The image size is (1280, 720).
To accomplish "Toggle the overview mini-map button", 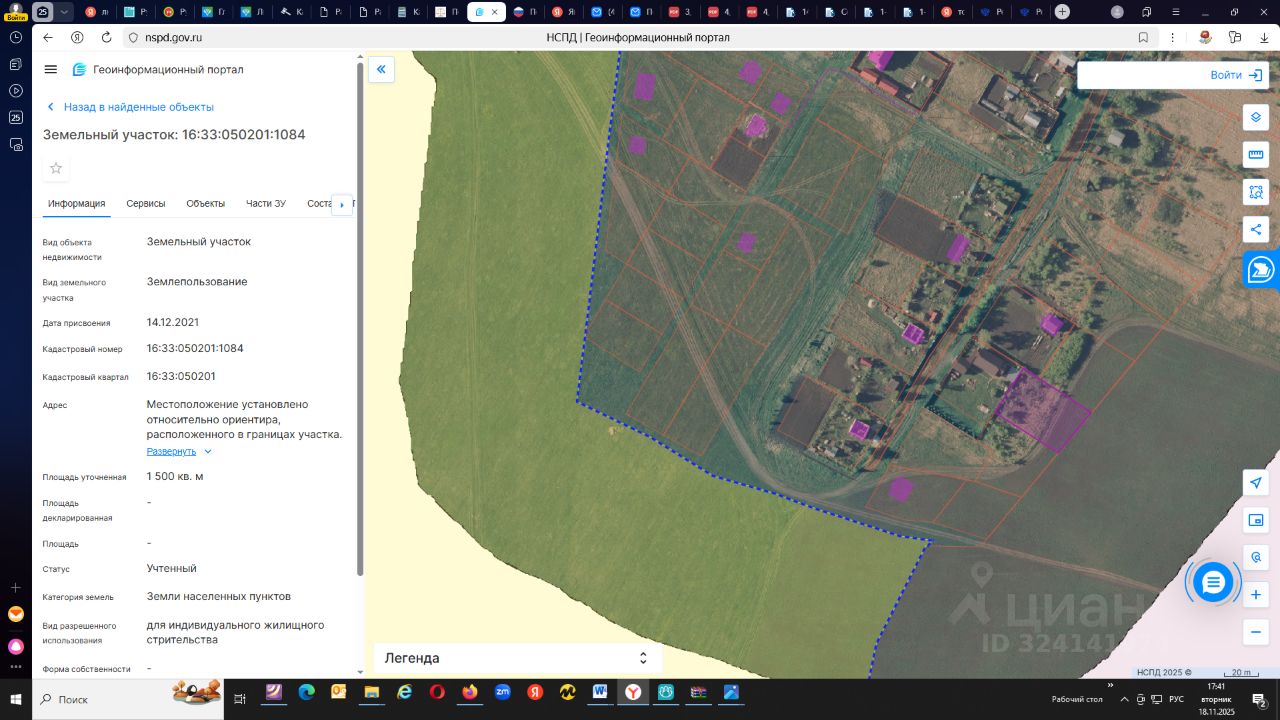I will [x=1256, y=520].
